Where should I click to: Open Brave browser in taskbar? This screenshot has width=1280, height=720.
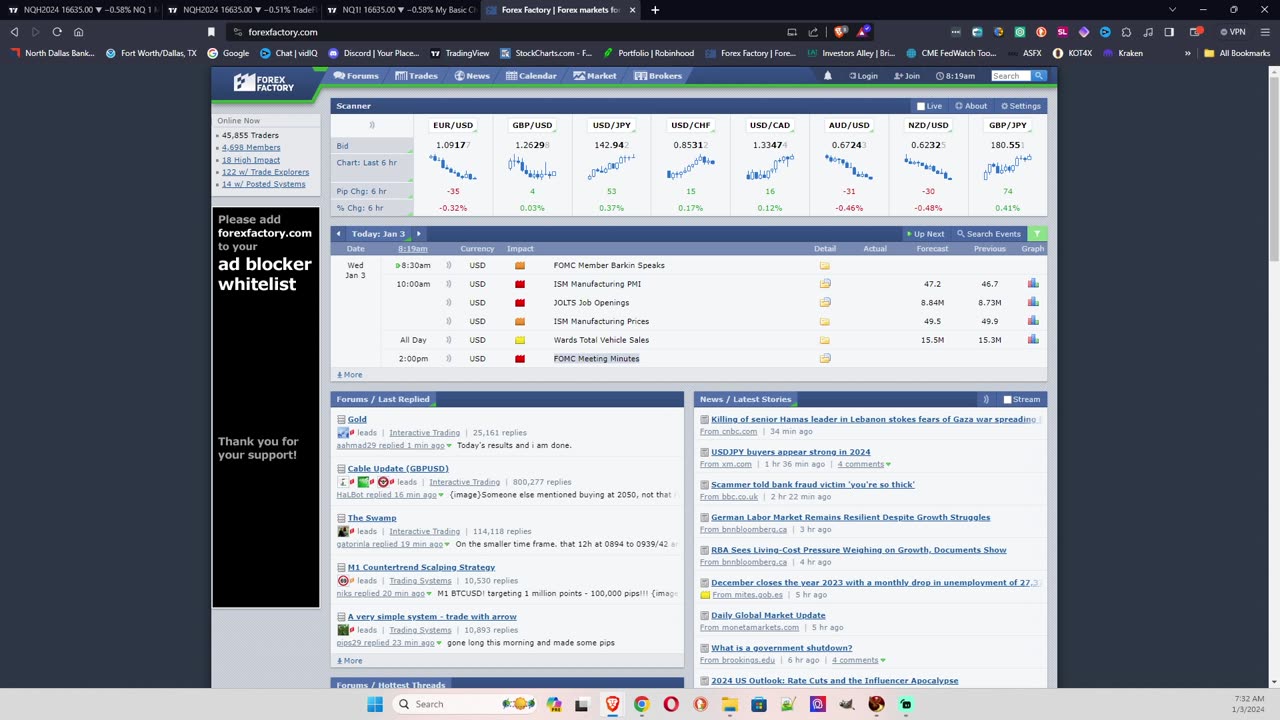[x=612, y=704]
